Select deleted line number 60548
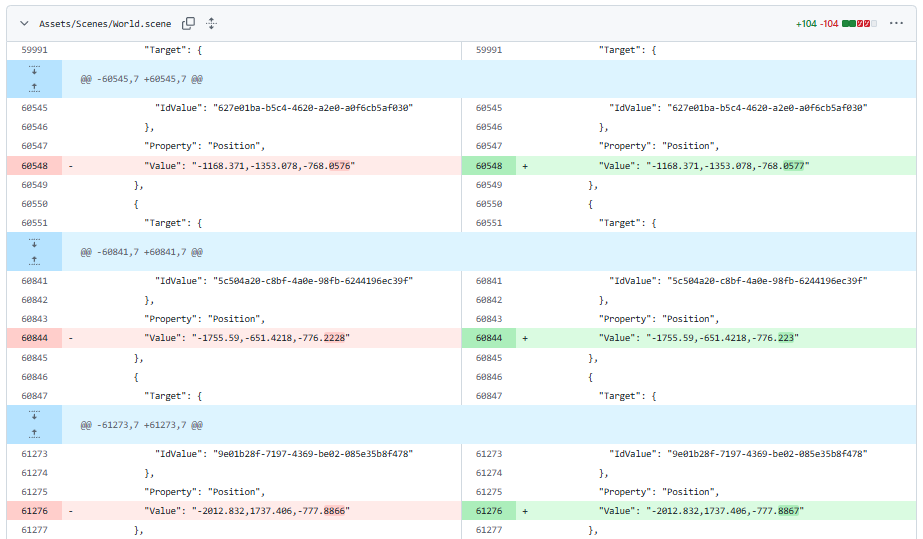Image resolution: width=923 pixels, height=539 pixels. [34, 166]
